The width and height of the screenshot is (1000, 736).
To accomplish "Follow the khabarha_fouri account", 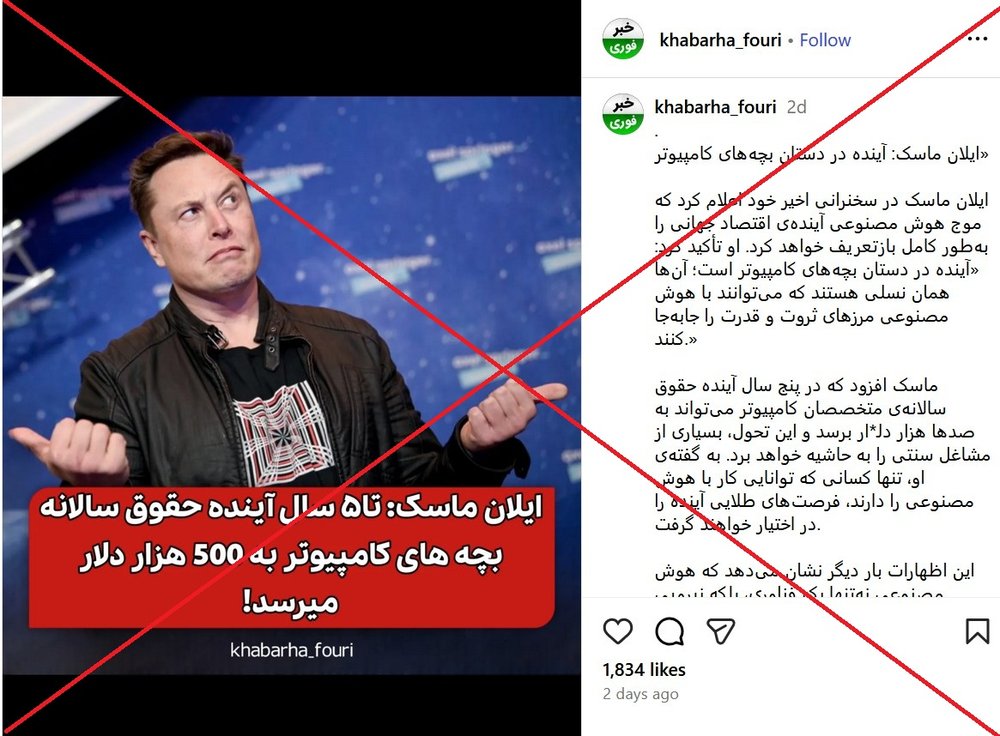I will [x=825, y=40].
